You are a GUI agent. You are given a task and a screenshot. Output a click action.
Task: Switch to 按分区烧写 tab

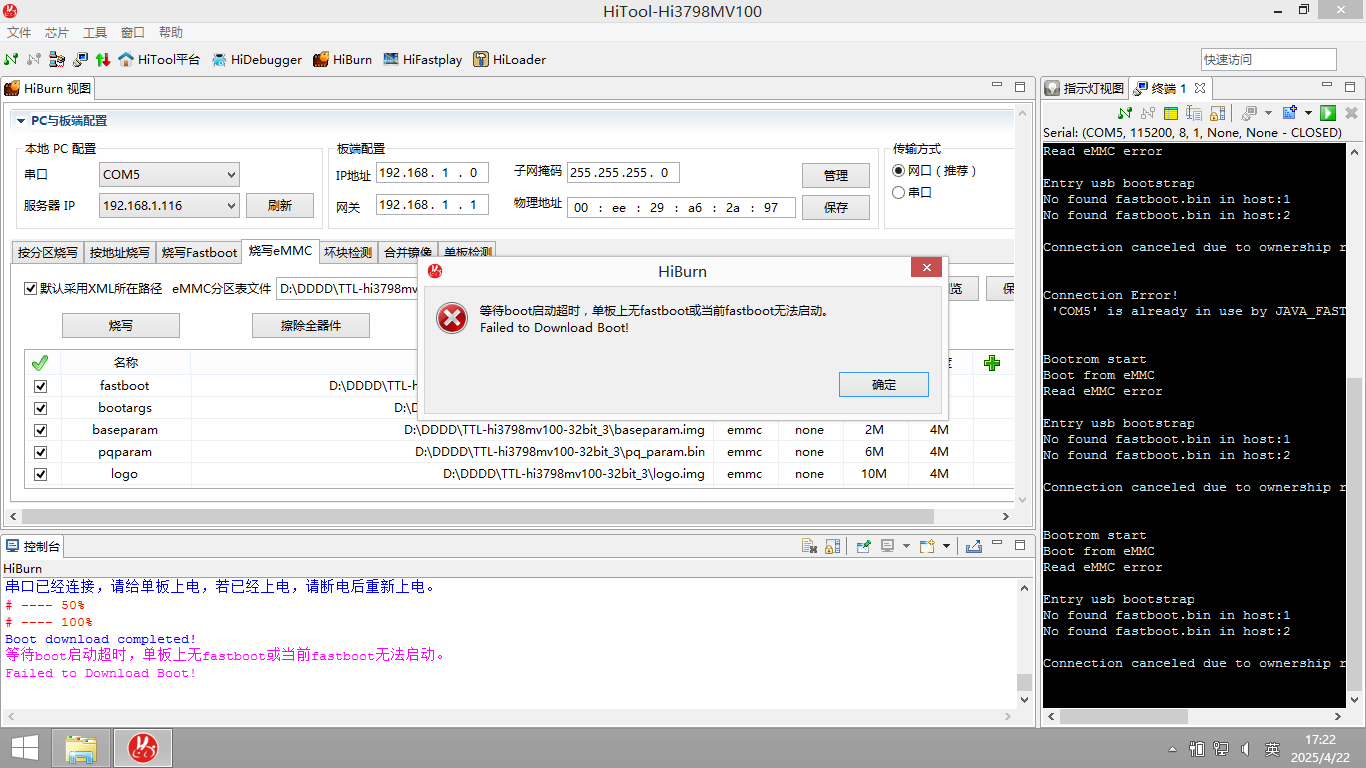(47, 252)
